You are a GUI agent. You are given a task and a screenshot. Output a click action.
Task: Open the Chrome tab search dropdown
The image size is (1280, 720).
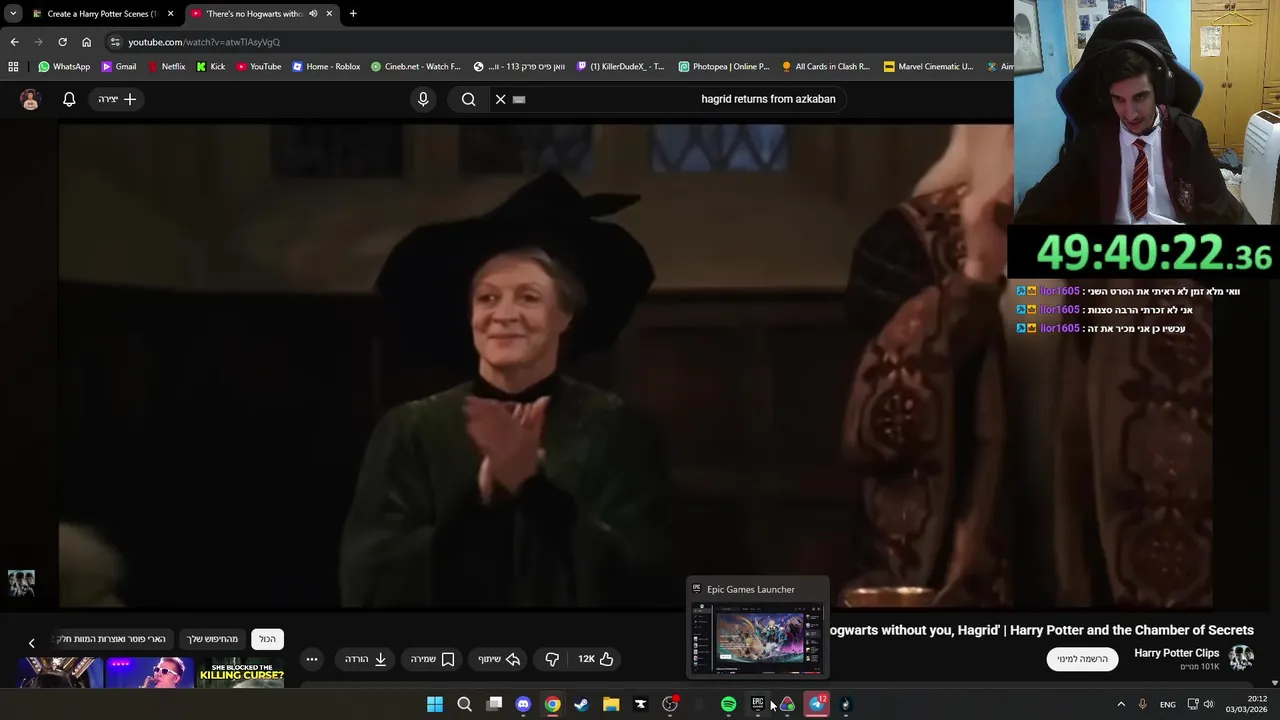13,14
